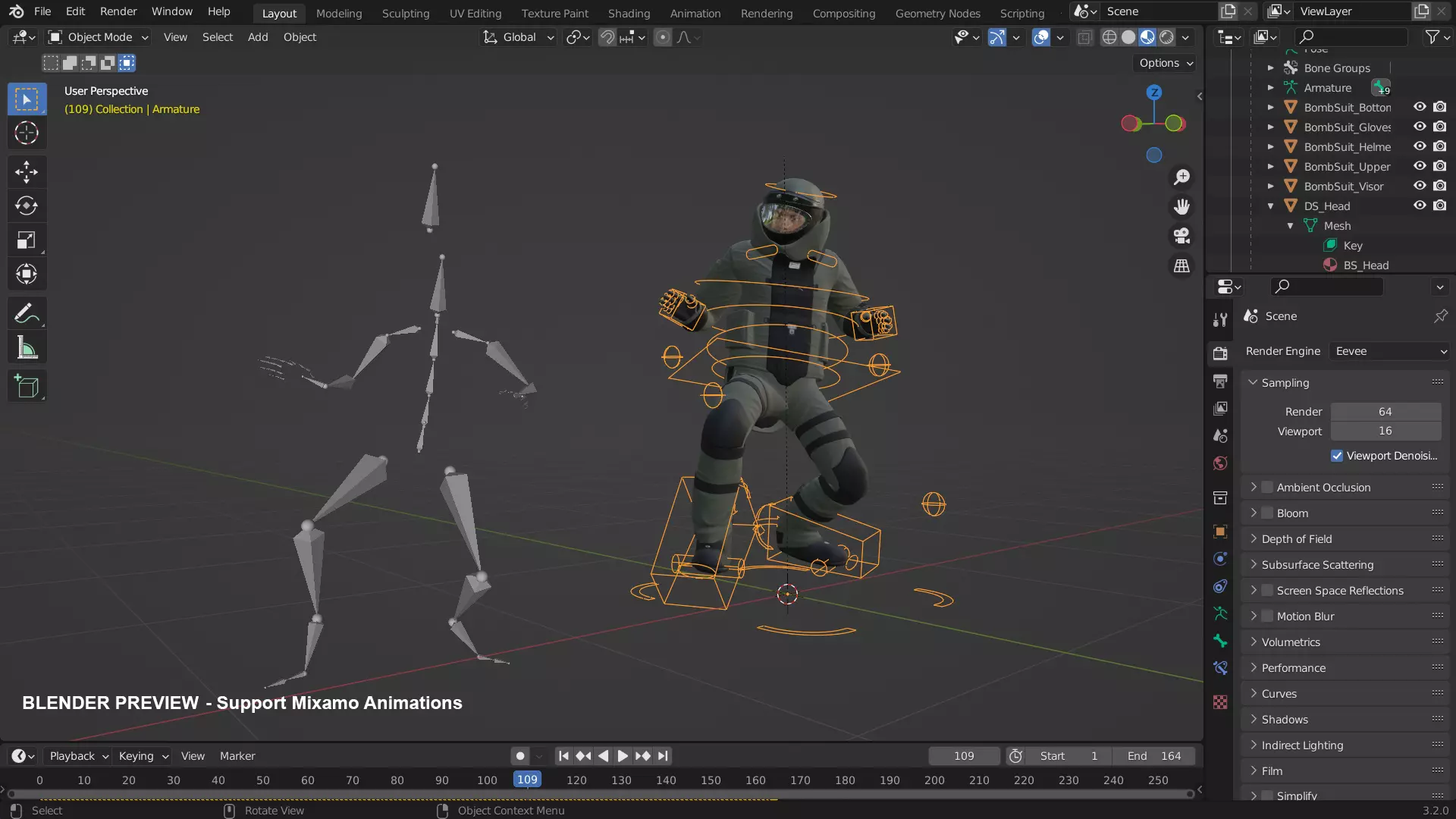Enable the Bloom checkbox
The width and height of the screenshot is (1456, 819).
[x=1267, y=513]
